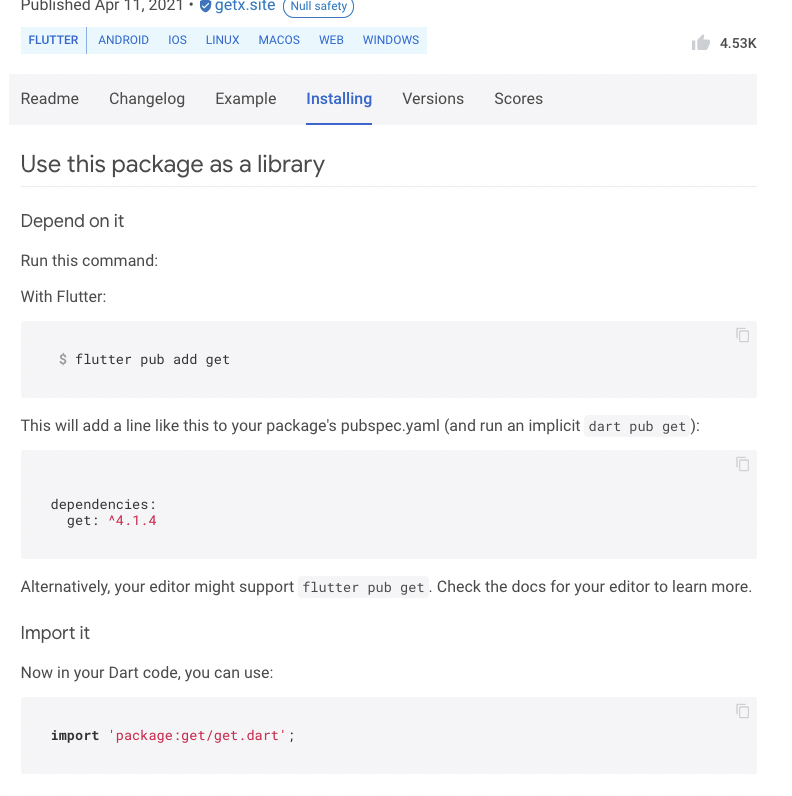The image size is (792, 796).
Task: Click the 'package:get/get.dart' import string
Action: (197, 736)
